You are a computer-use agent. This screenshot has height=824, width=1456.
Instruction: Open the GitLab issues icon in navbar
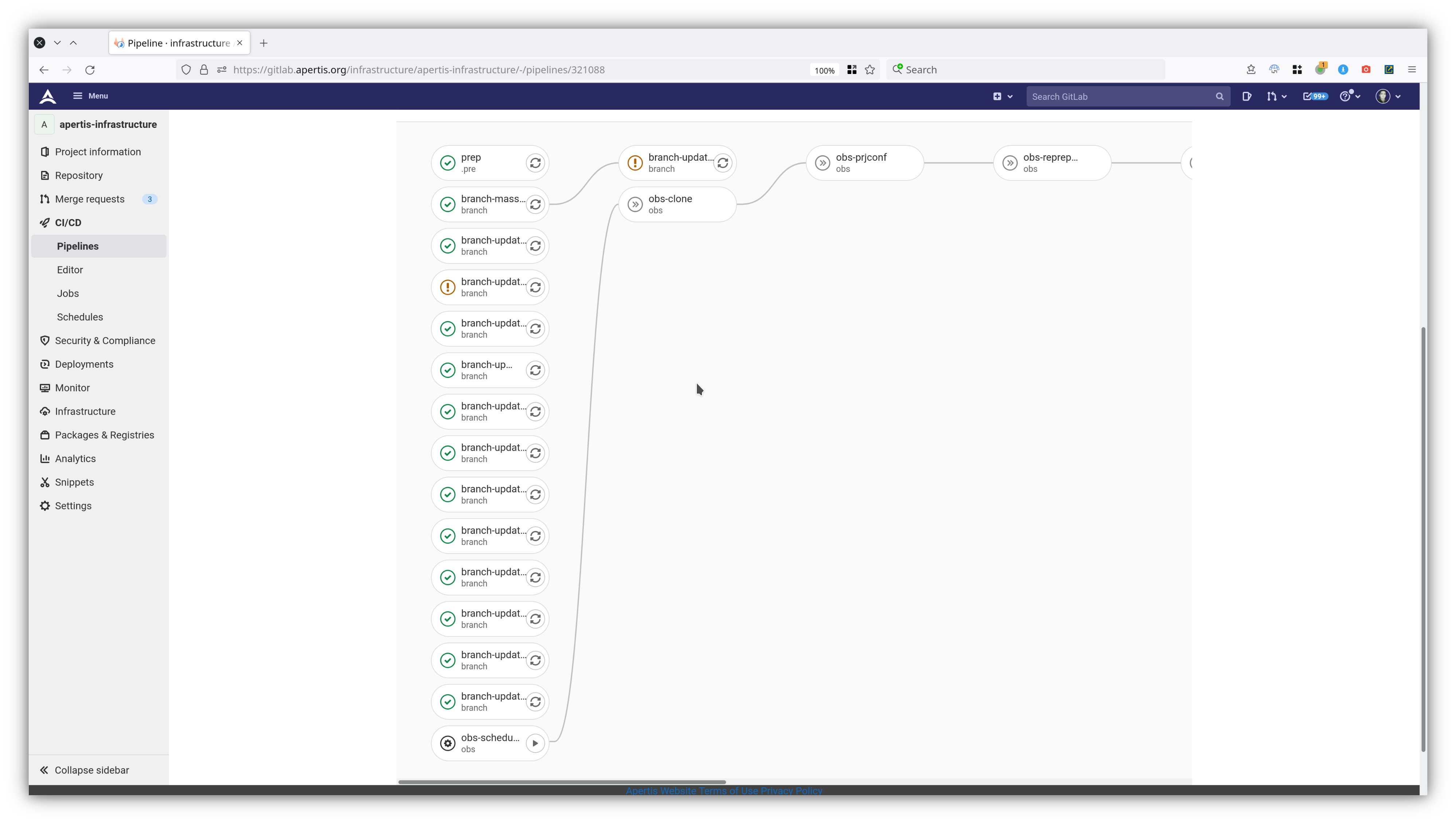pos(1247,96)
